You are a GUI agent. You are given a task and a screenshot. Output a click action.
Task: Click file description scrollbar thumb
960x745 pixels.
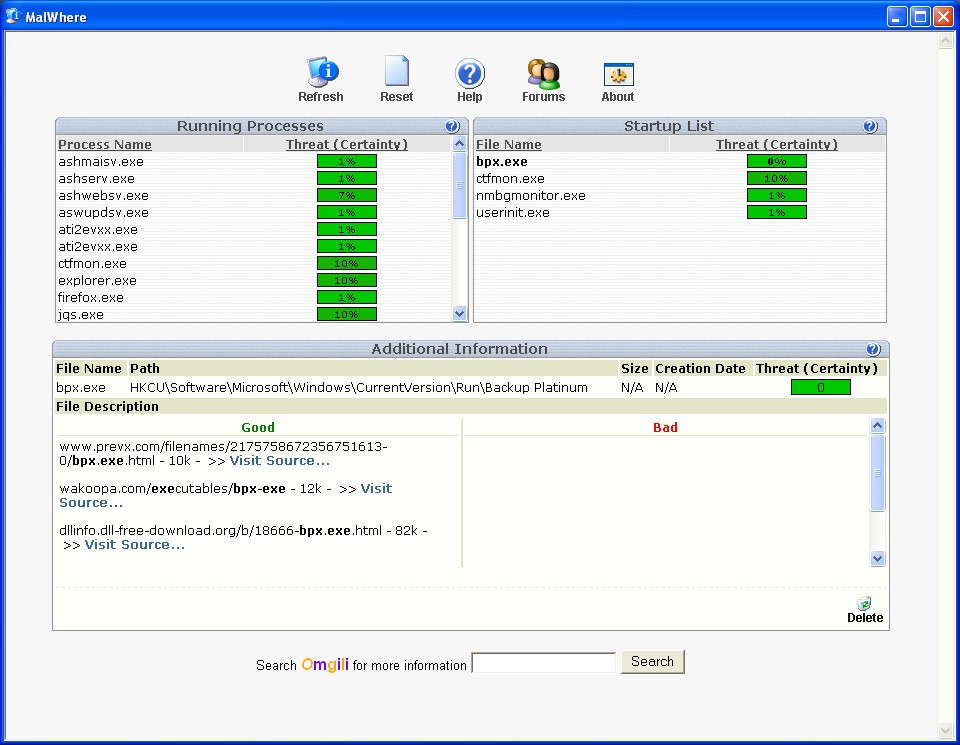(x=877, y=473)
